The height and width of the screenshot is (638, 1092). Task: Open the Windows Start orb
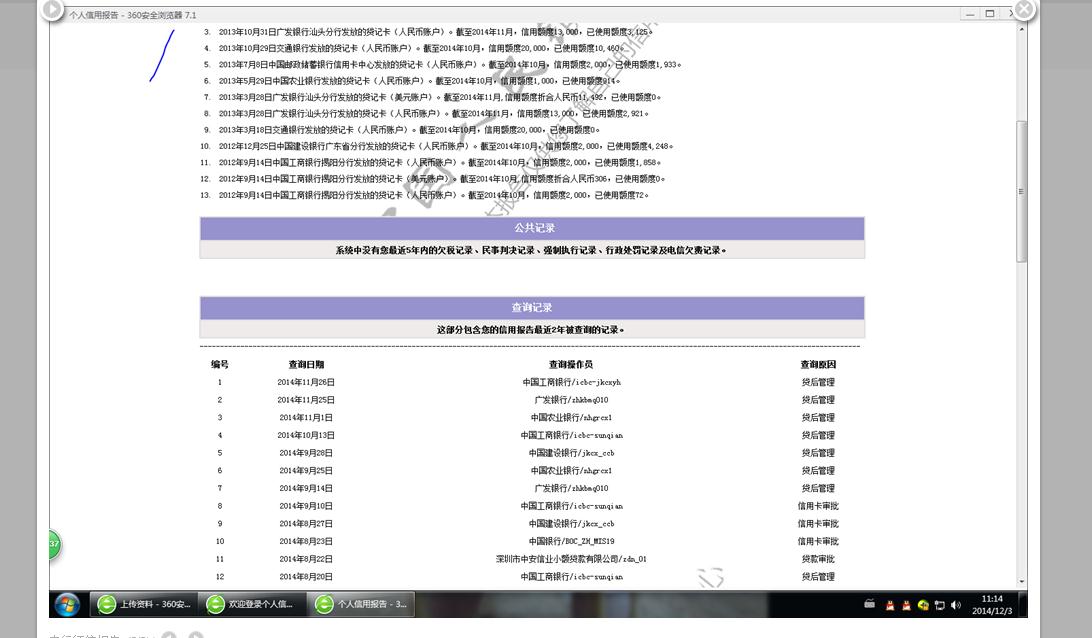pyautogui.click(x=68, y=604)
